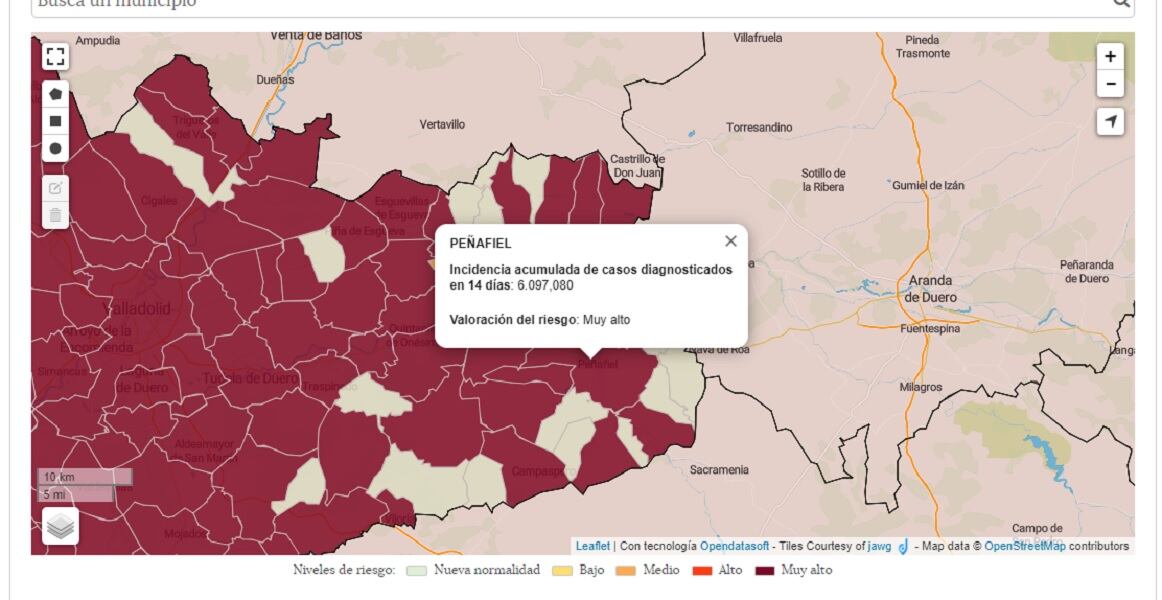Select the draw polygon tool
Screen dimensions: 1162x600
55,93
